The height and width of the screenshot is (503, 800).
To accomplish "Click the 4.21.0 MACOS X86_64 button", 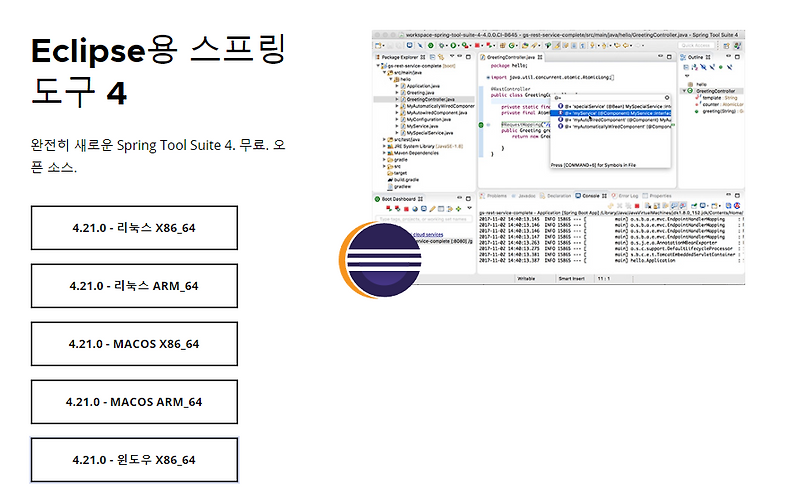I will click(x=134, y=344).
